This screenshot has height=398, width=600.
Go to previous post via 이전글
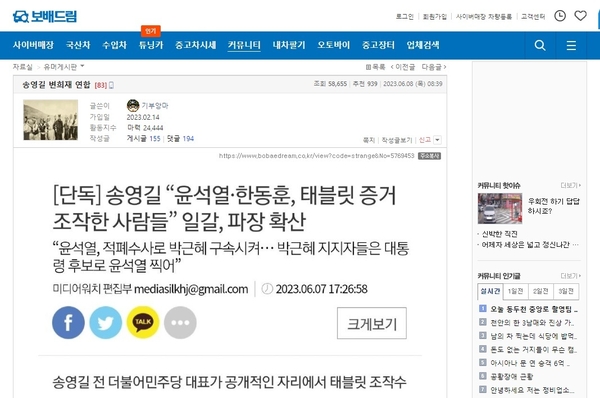tap(403, 67)
